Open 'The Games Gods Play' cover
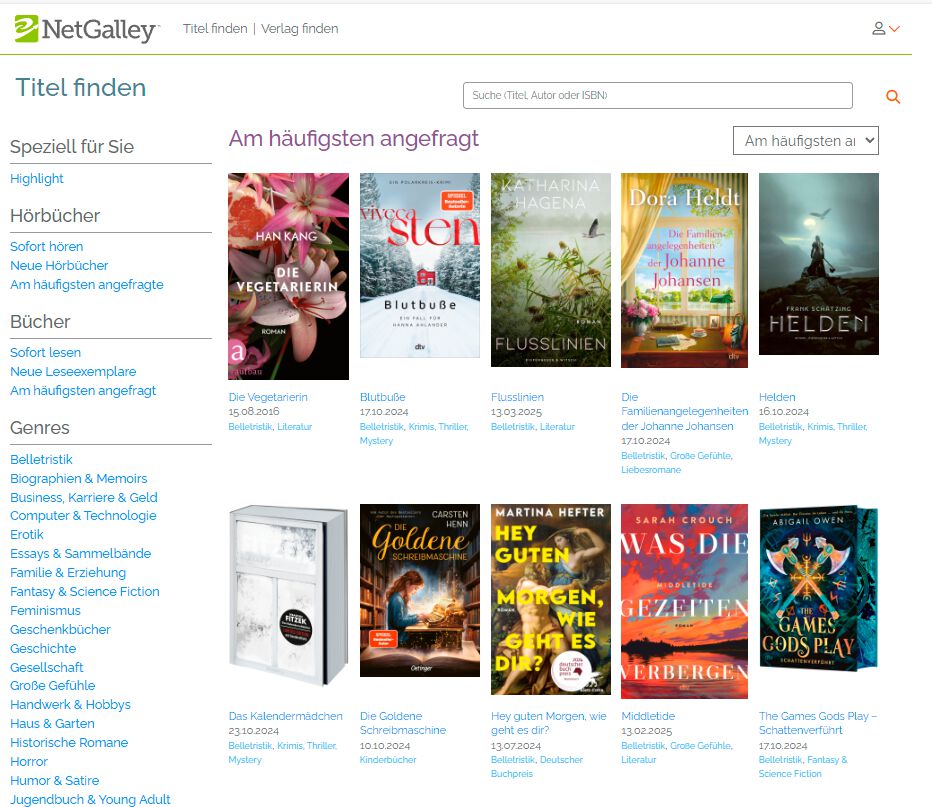The height and width of the screenshot is (807, 932). click(818, 588)
